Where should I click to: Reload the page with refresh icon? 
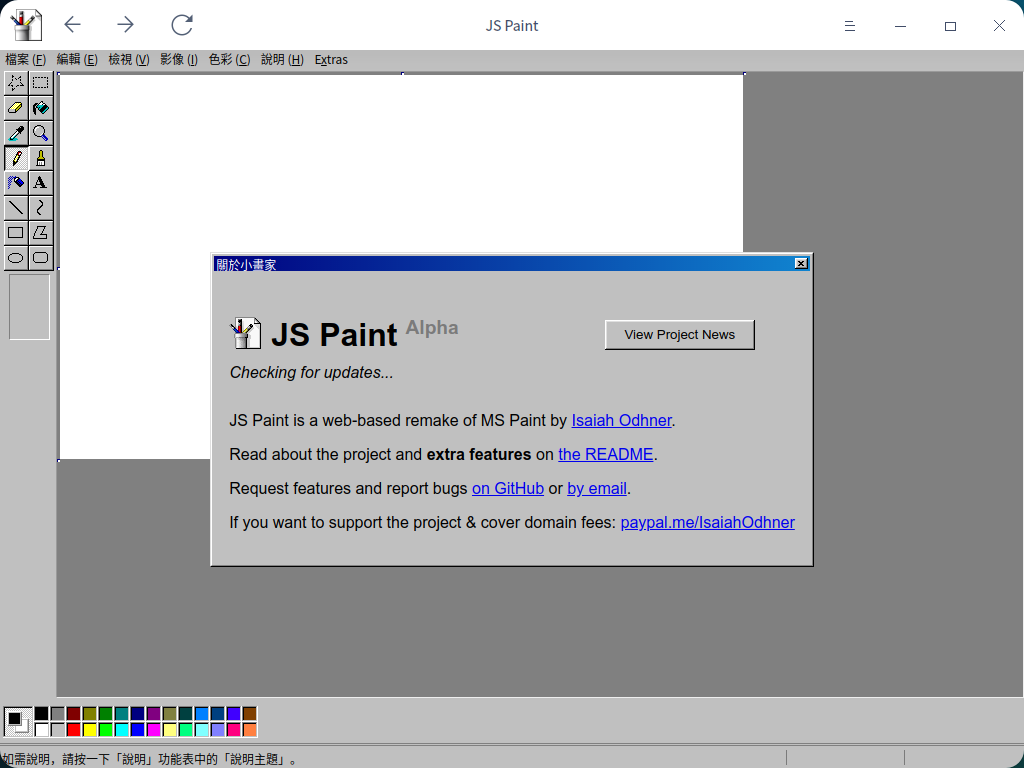pos(182,25)
